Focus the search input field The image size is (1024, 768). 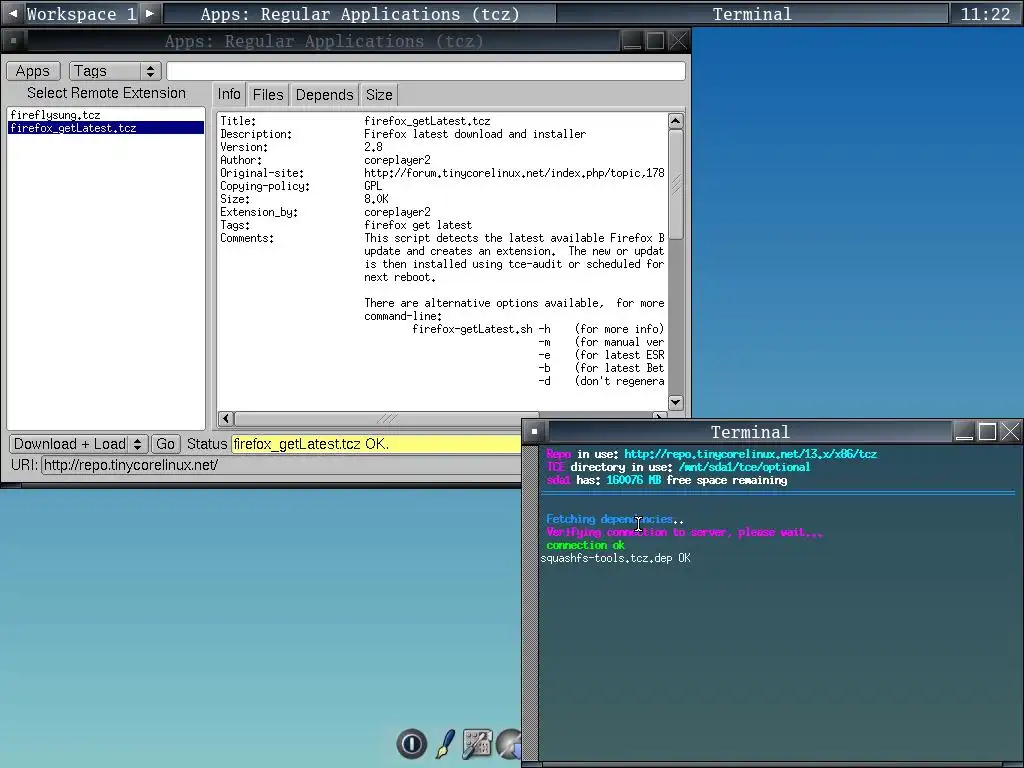point(426,71)
